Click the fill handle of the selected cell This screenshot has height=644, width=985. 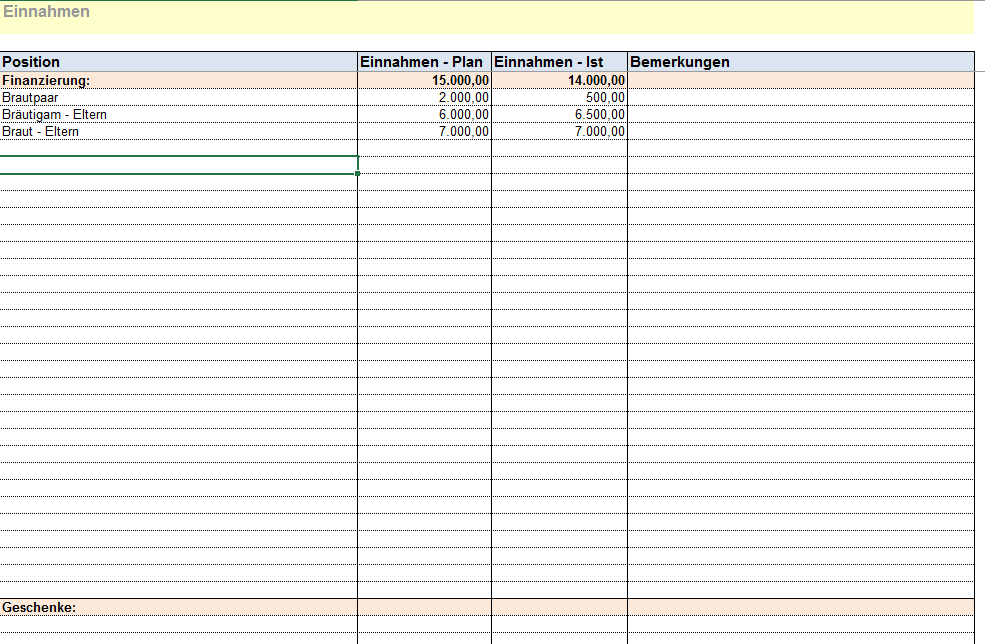click(357, 174)
